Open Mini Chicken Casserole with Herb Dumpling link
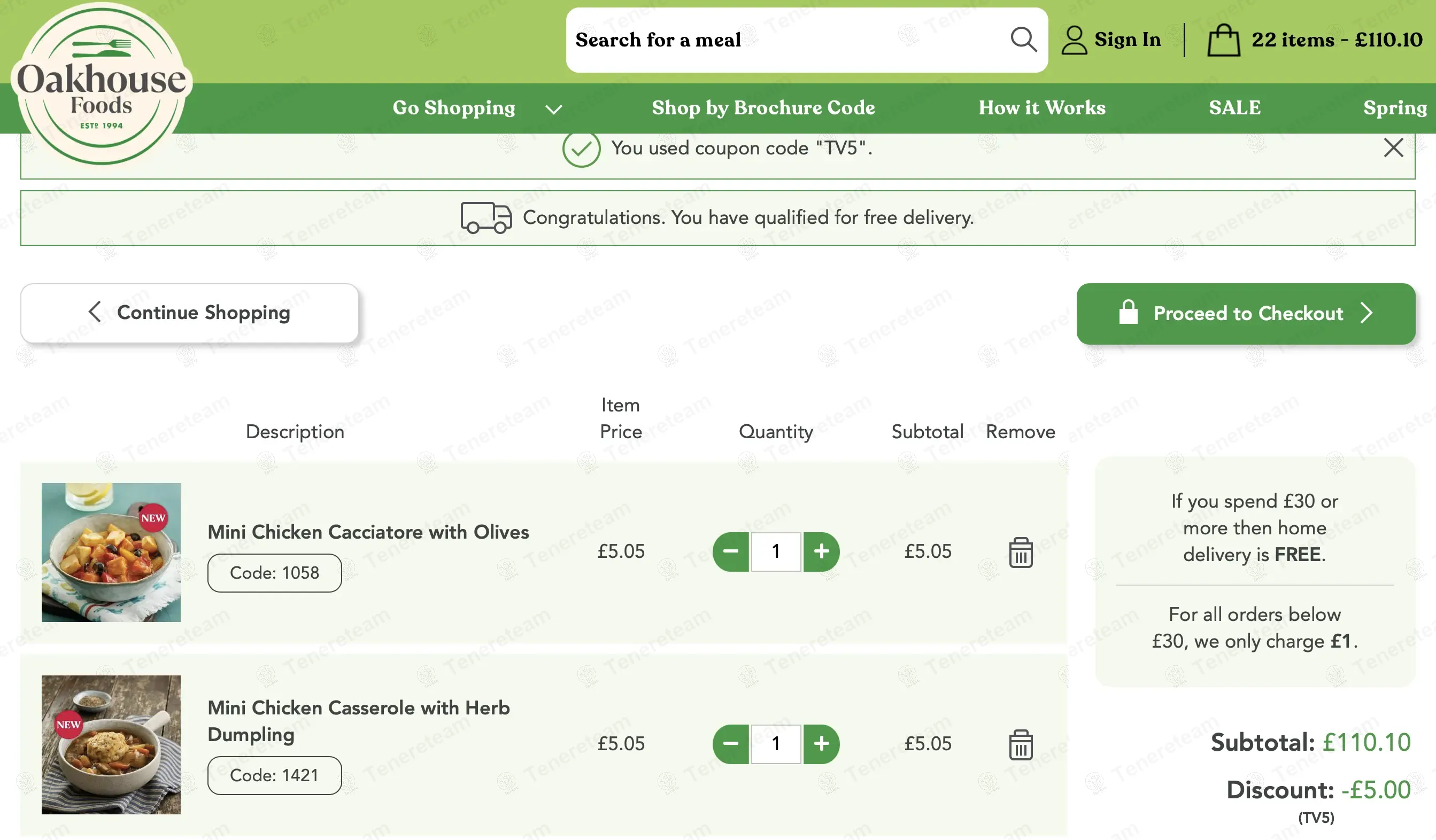This screenshot has height=840, width=1436. (x=358, y=721)
